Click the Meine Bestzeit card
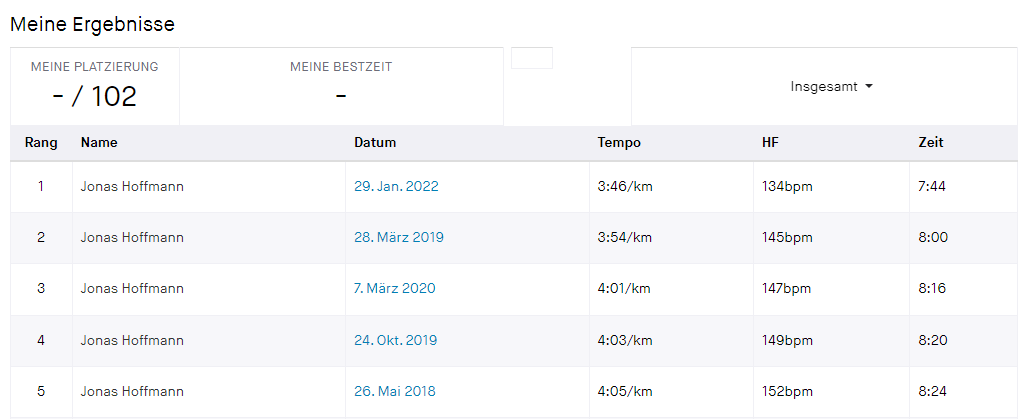 point(341,86)
